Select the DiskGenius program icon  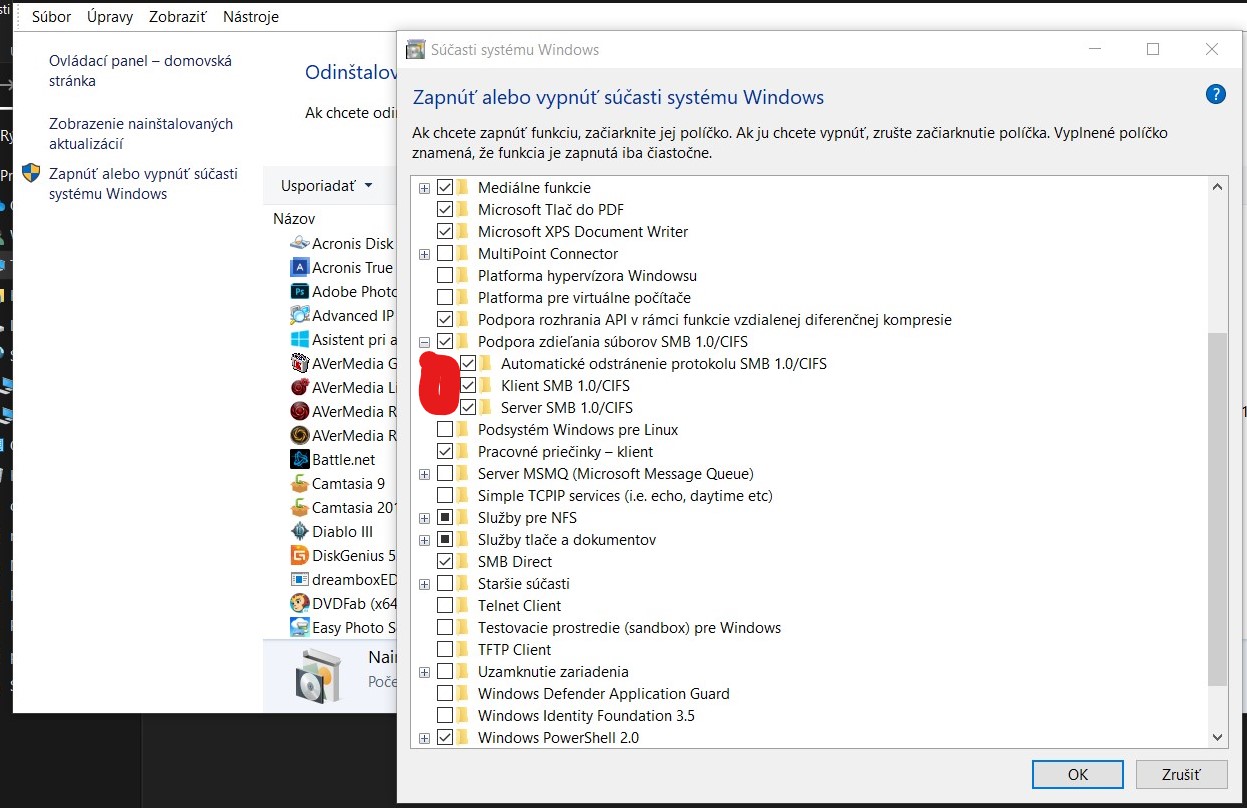[x=299, y=556]
